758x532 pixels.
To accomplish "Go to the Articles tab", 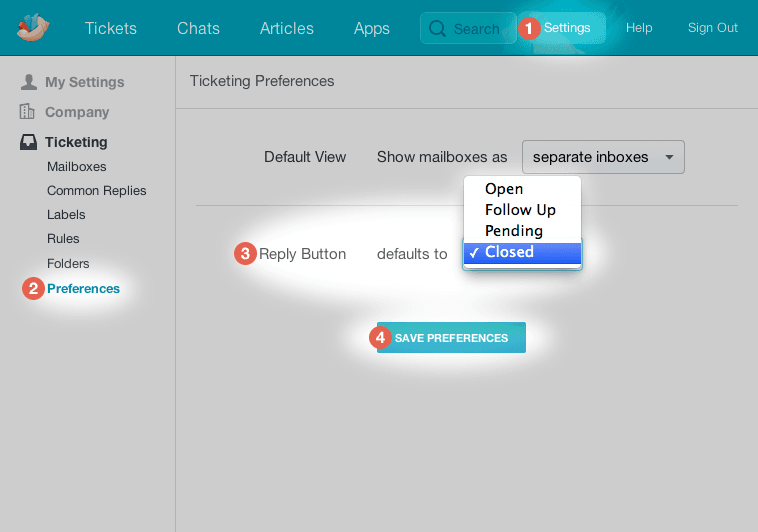I will pyautogui.click(x=286, y=28).
